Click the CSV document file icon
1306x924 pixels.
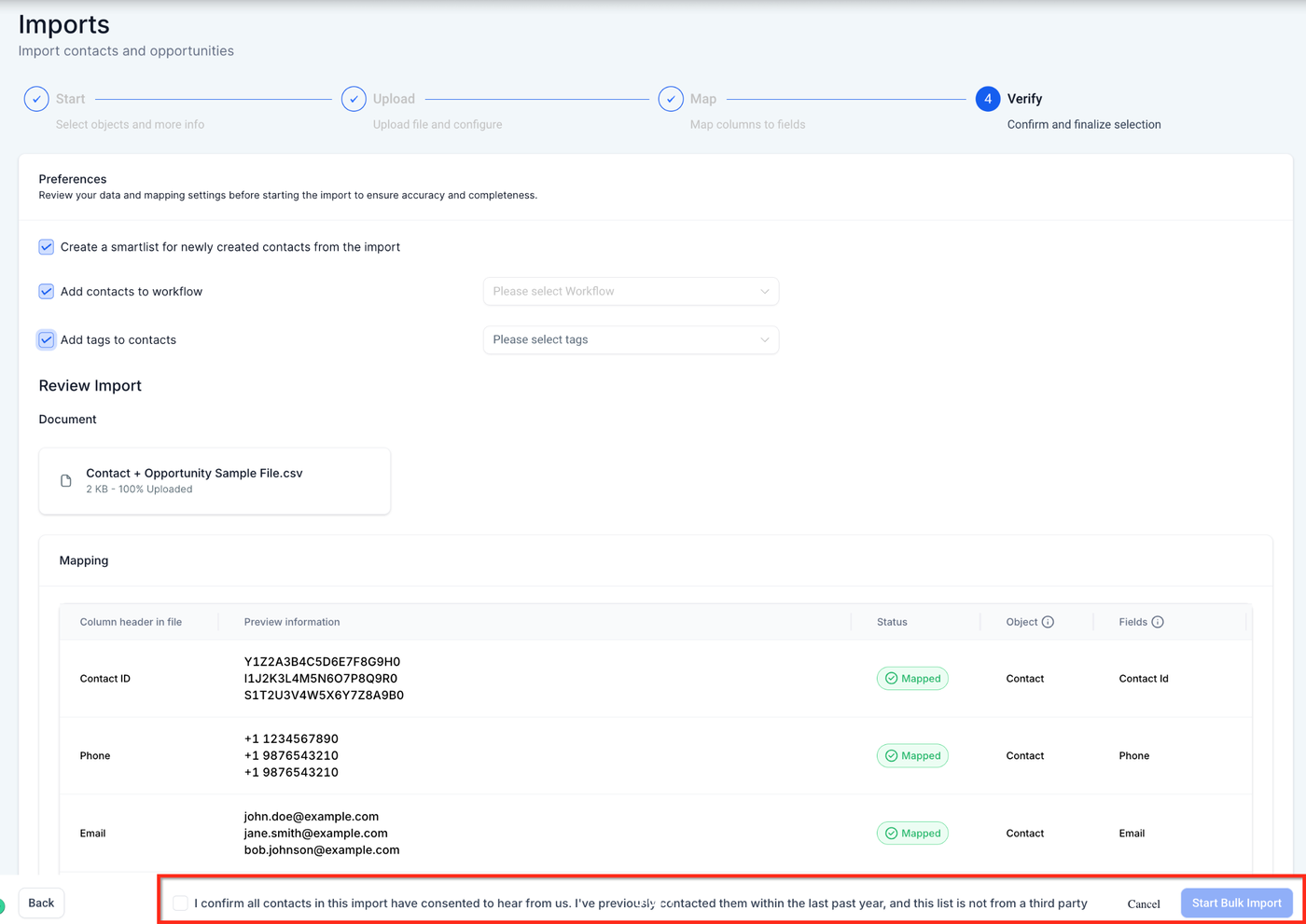pos(66,481)
